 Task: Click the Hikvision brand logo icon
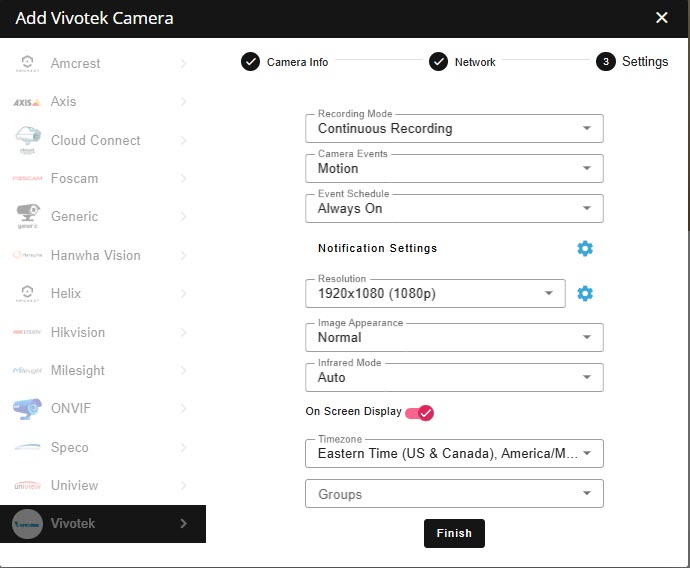point(27,332)
